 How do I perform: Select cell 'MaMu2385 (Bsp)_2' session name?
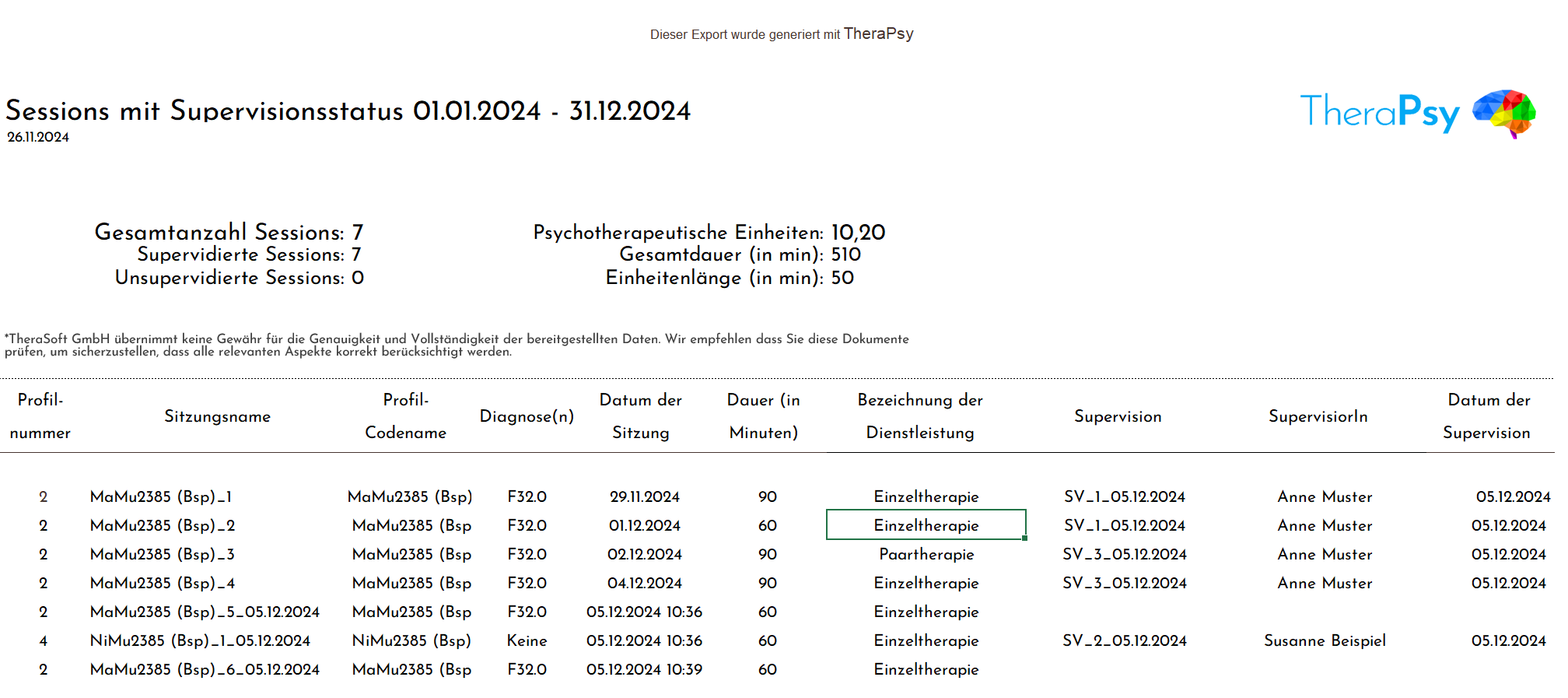point(163,526)
